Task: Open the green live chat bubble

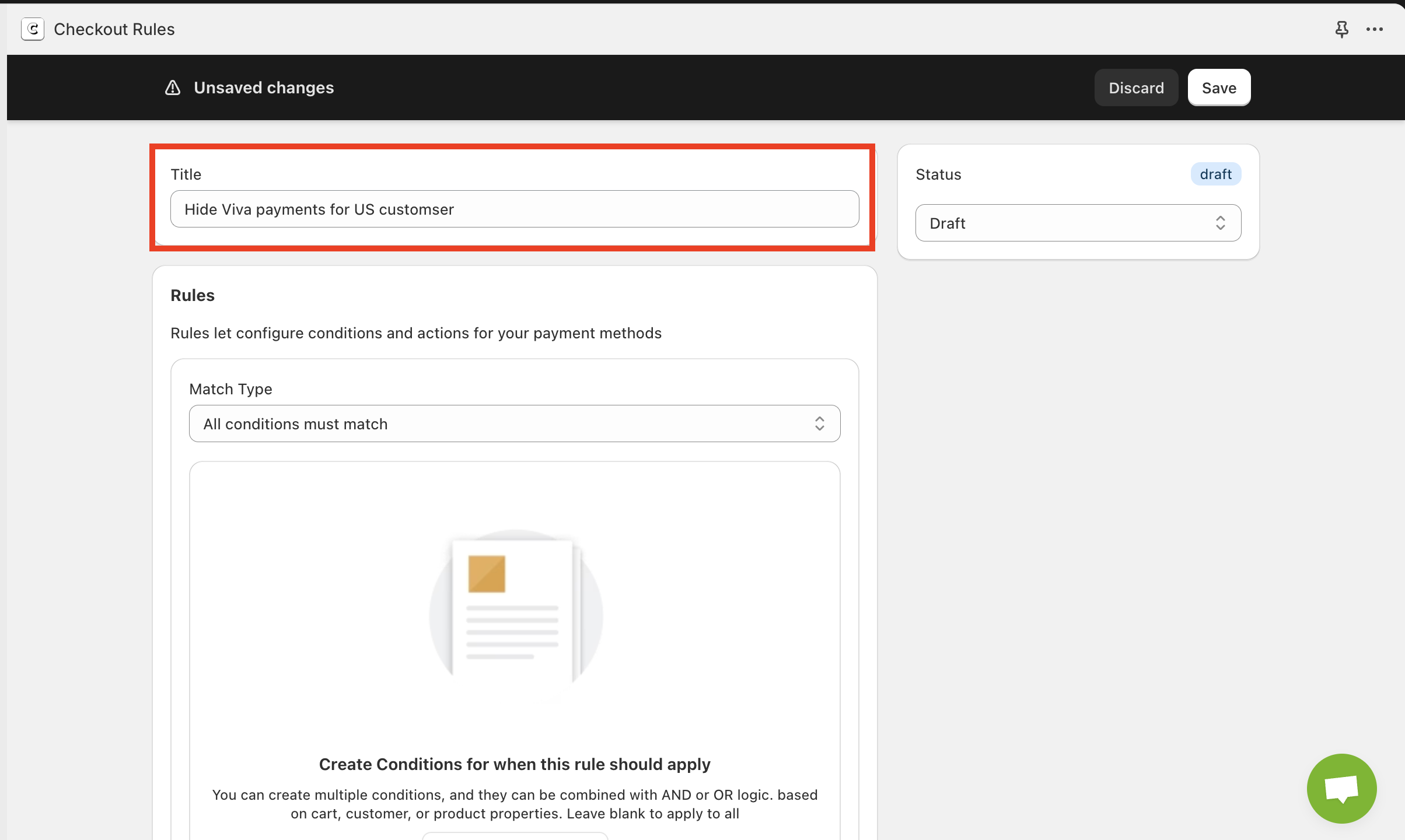Action: point(1341,788)
